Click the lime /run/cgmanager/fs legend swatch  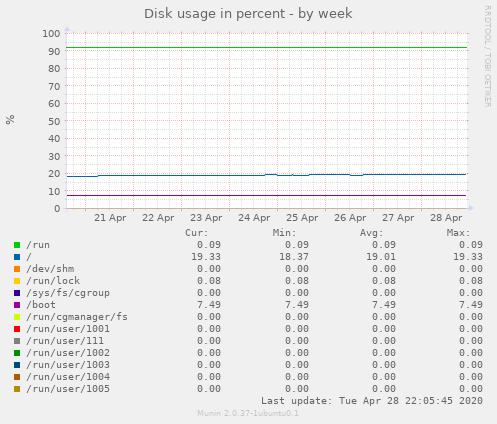[x=17, y=317]
